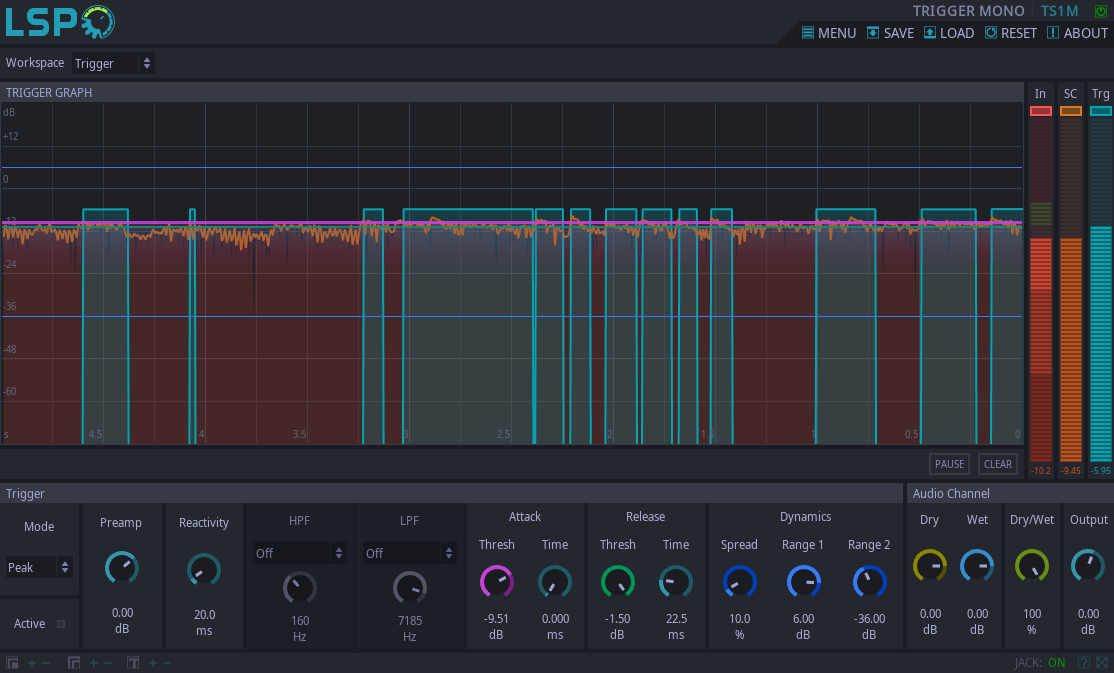This screenshot has width=1114, height=673.
Task: Click the LPF dropdown stepper arrows
Action: (x=448, y=553)
